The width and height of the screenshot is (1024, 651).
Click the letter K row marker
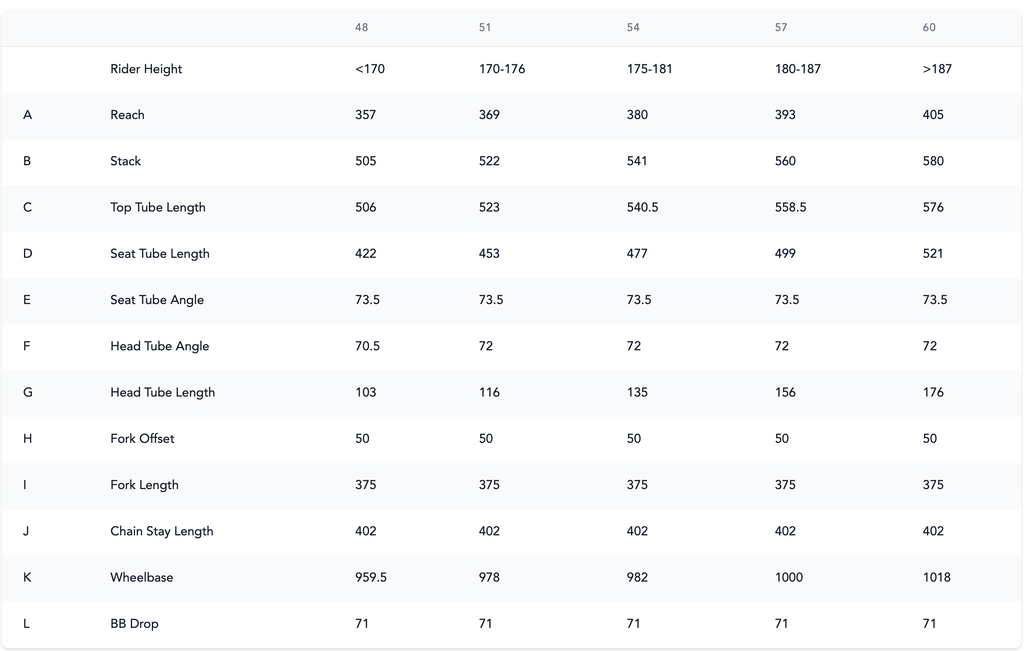coord(27,577)
